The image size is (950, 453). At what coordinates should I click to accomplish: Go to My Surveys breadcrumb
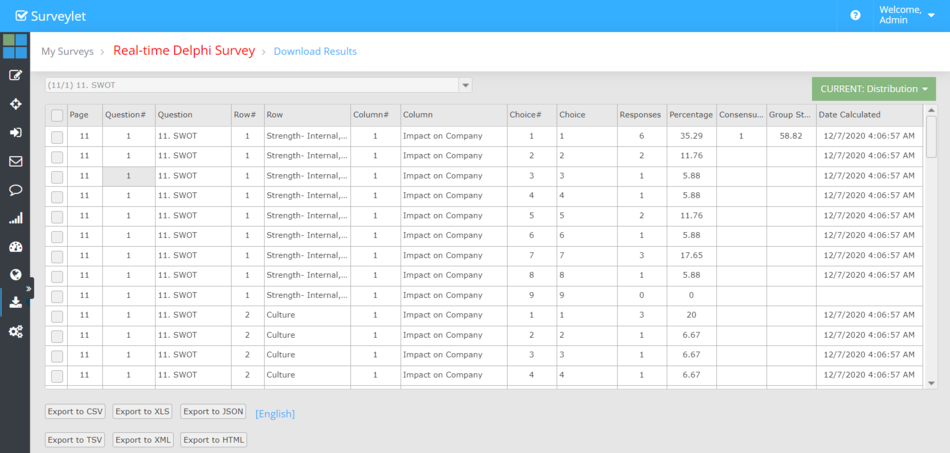67,51
